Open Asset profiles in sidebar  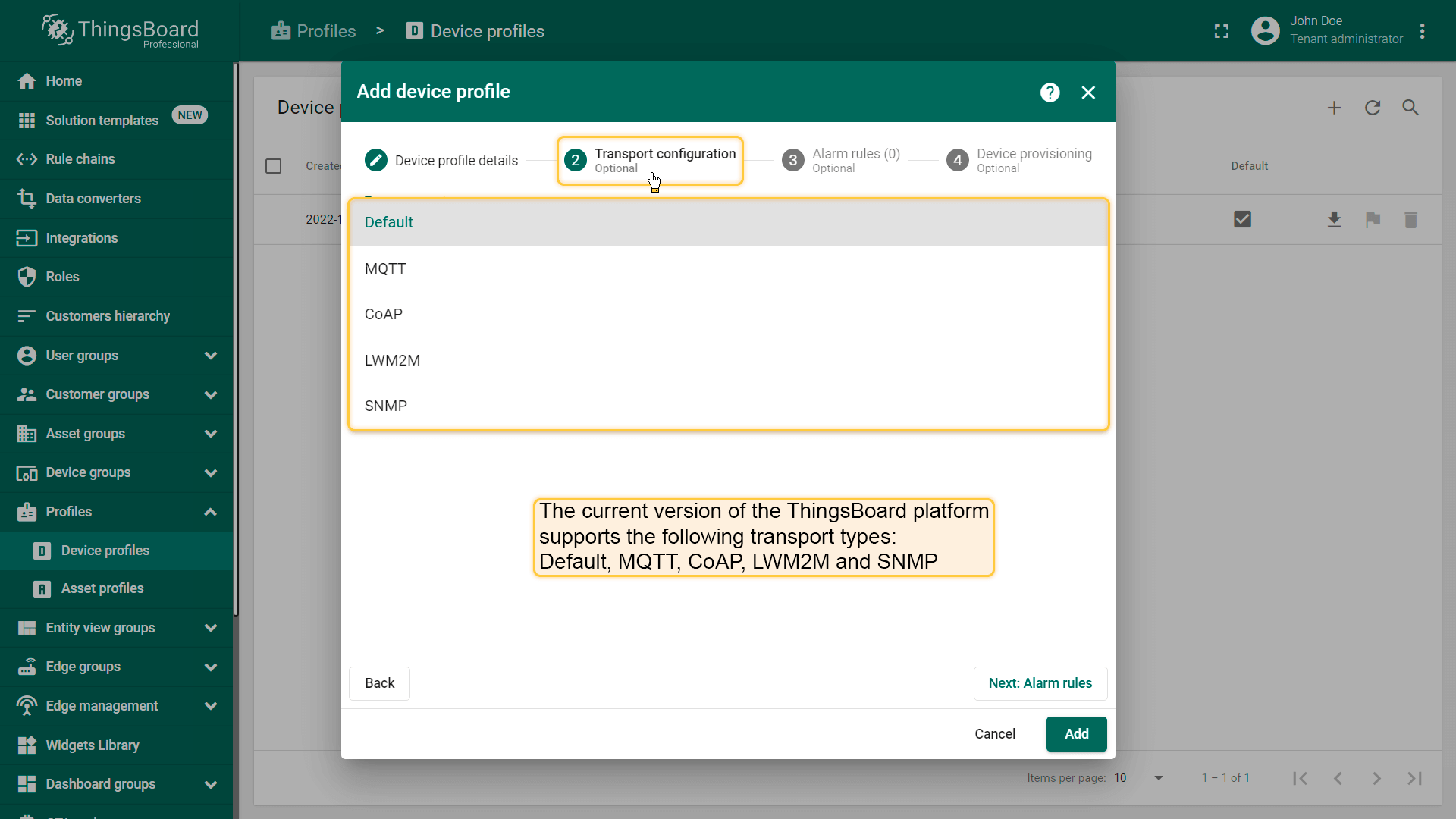(x=102, y=588)
